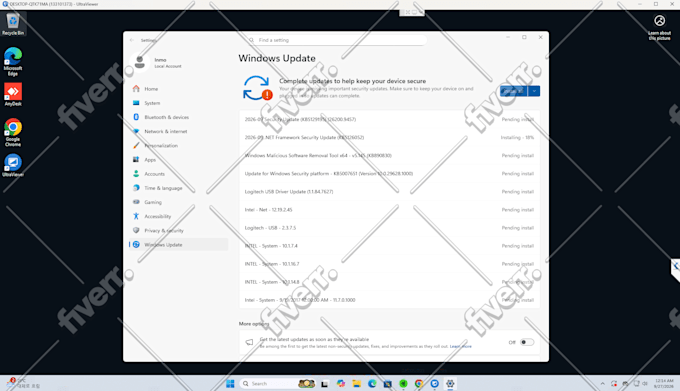Open UltraViewer desktop shortcut
680x391 pixels.
(13, 165)
